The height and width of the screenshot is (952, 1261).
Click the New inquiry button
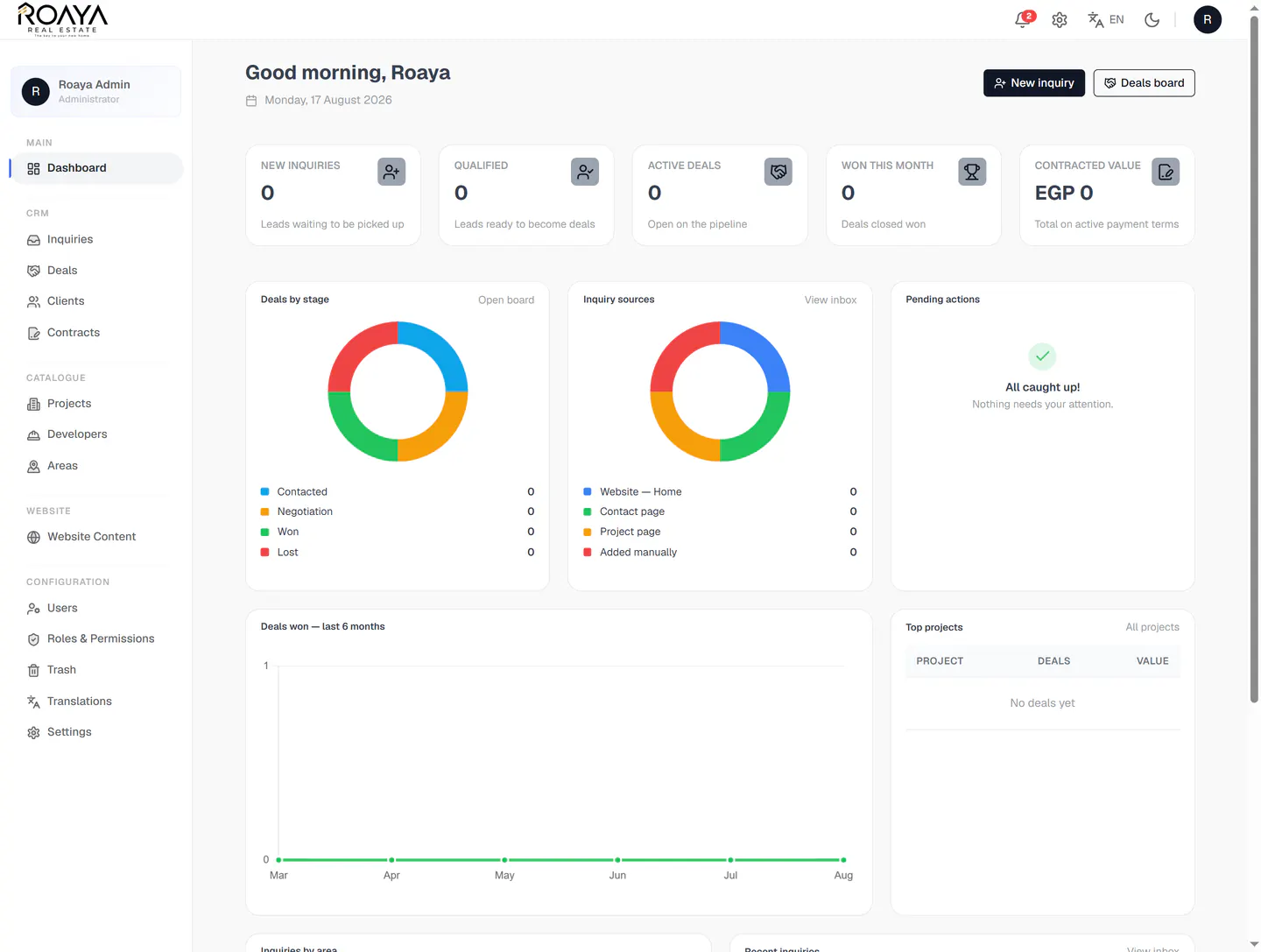click(x=1034, y=83)
